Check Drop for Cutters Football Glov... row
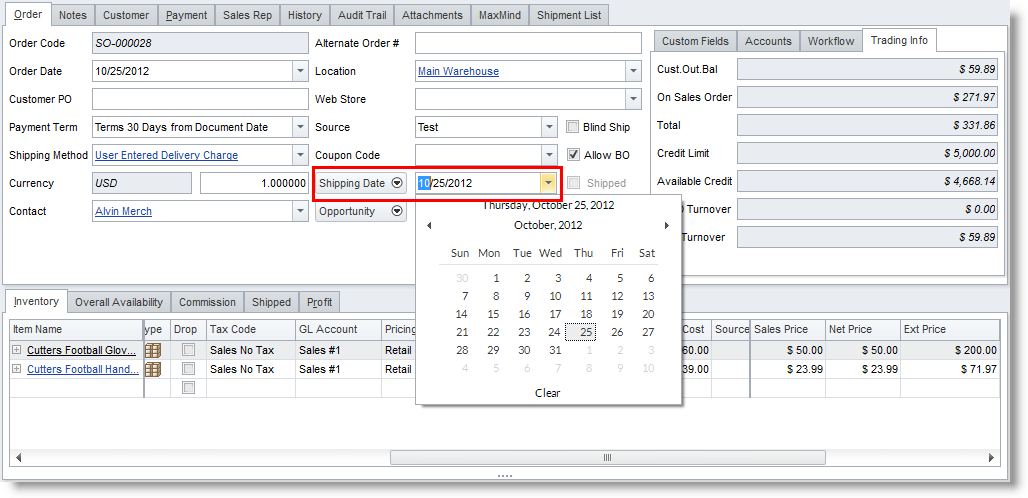 [188, 351]
